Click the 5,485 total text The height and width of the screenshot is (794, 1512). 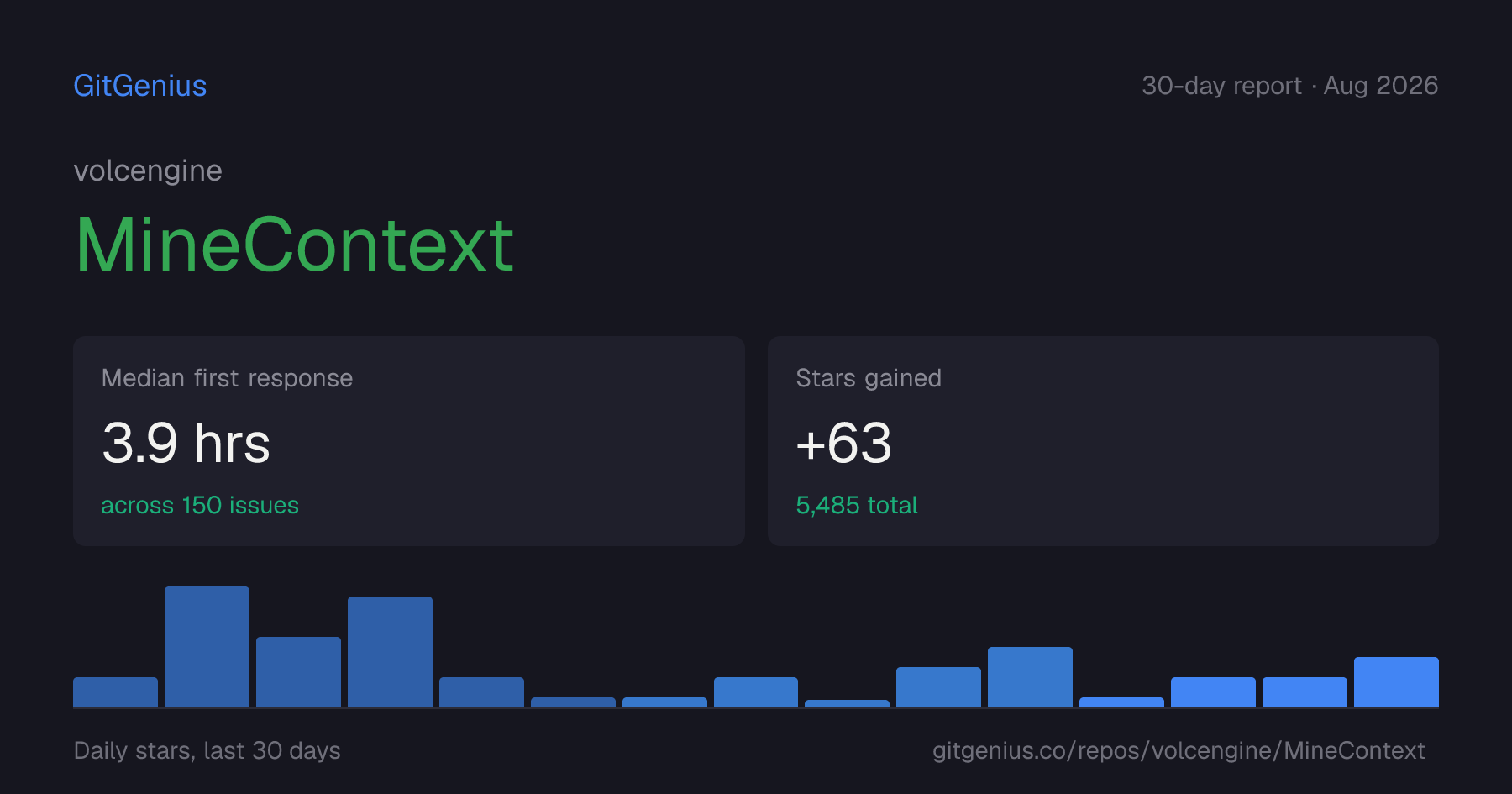(857, 505)
